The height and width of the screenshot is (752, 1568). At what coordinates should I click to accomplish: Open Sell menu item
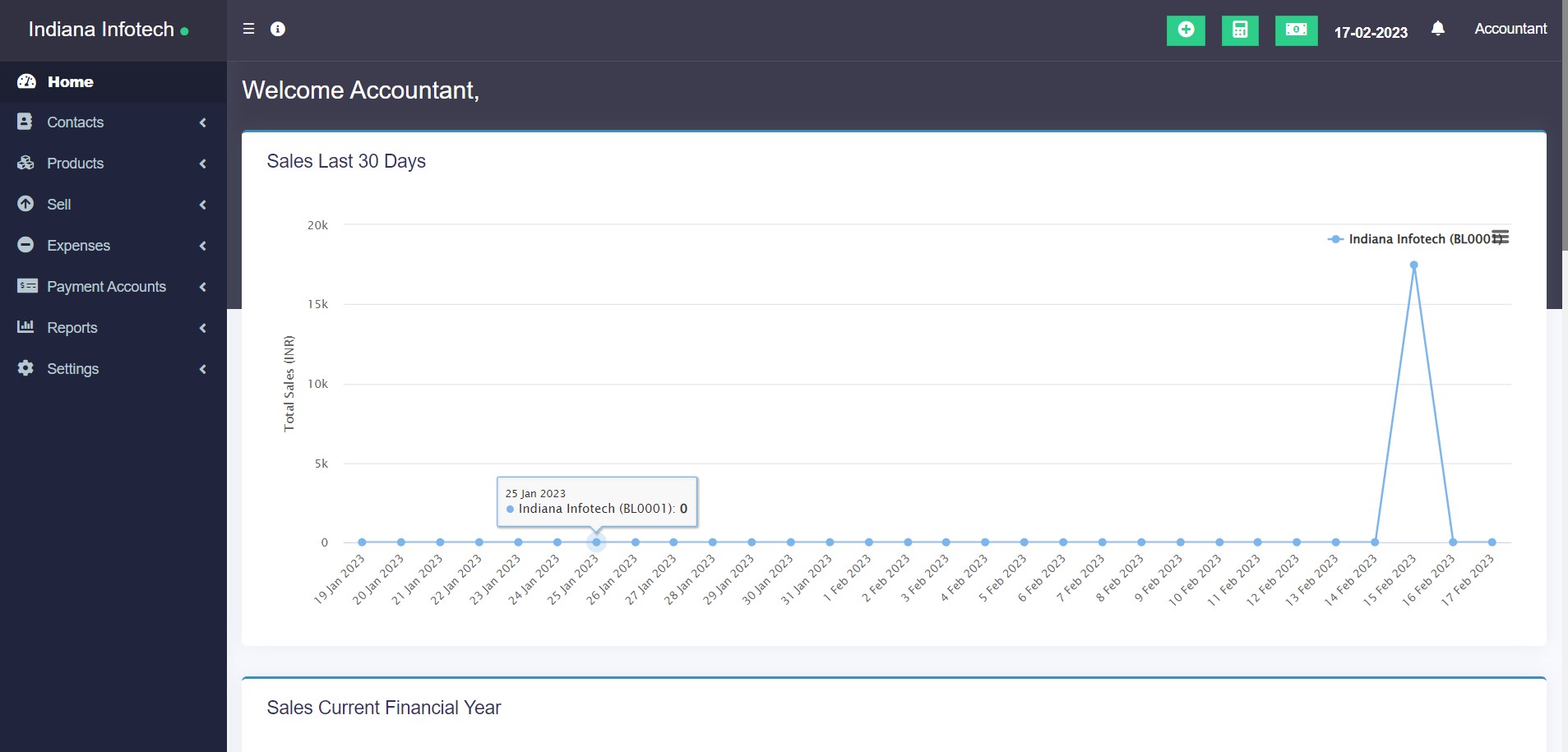coord(113,205)
